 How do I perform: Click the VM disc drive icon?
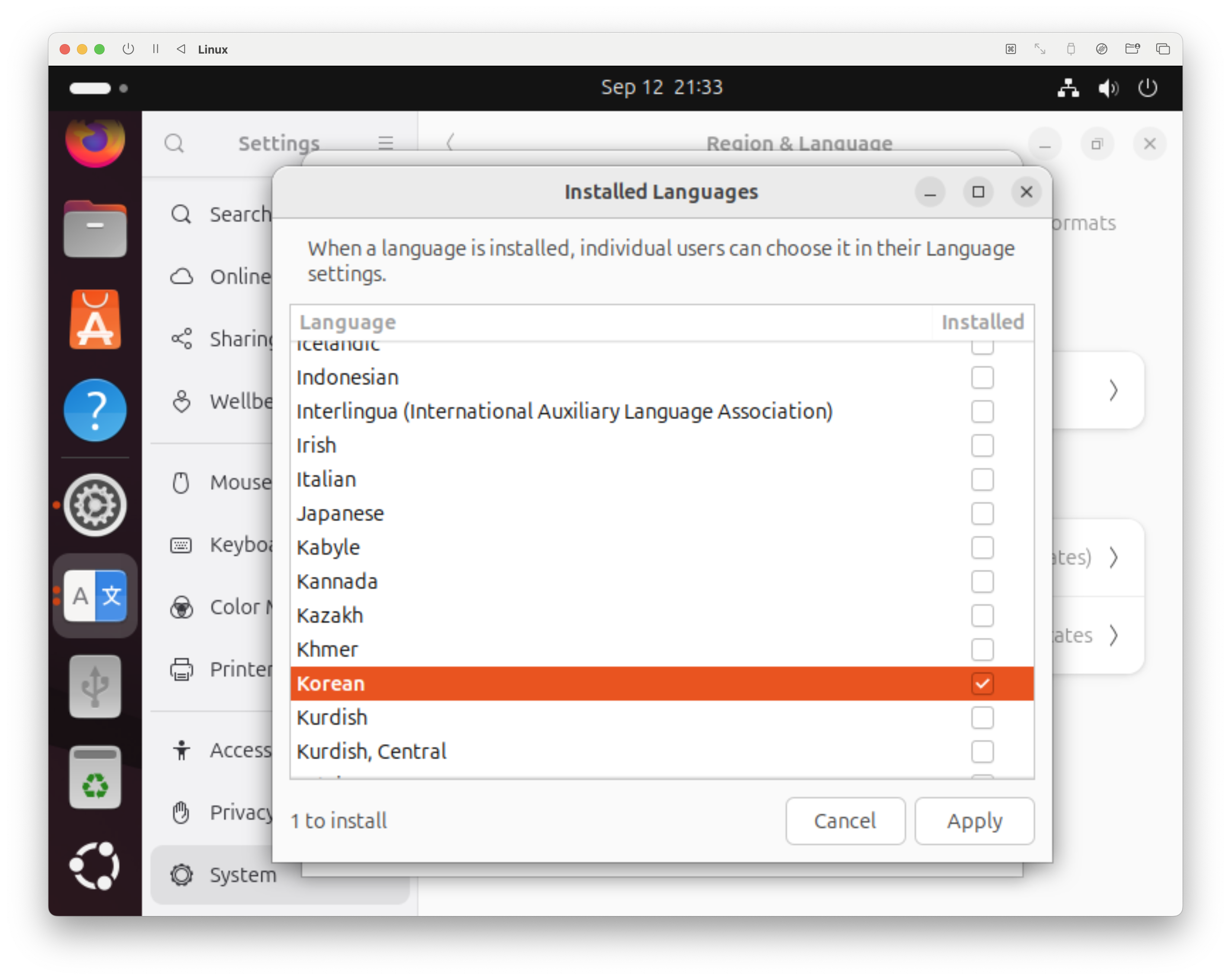pyautogui.click(x=1101, y=49)
